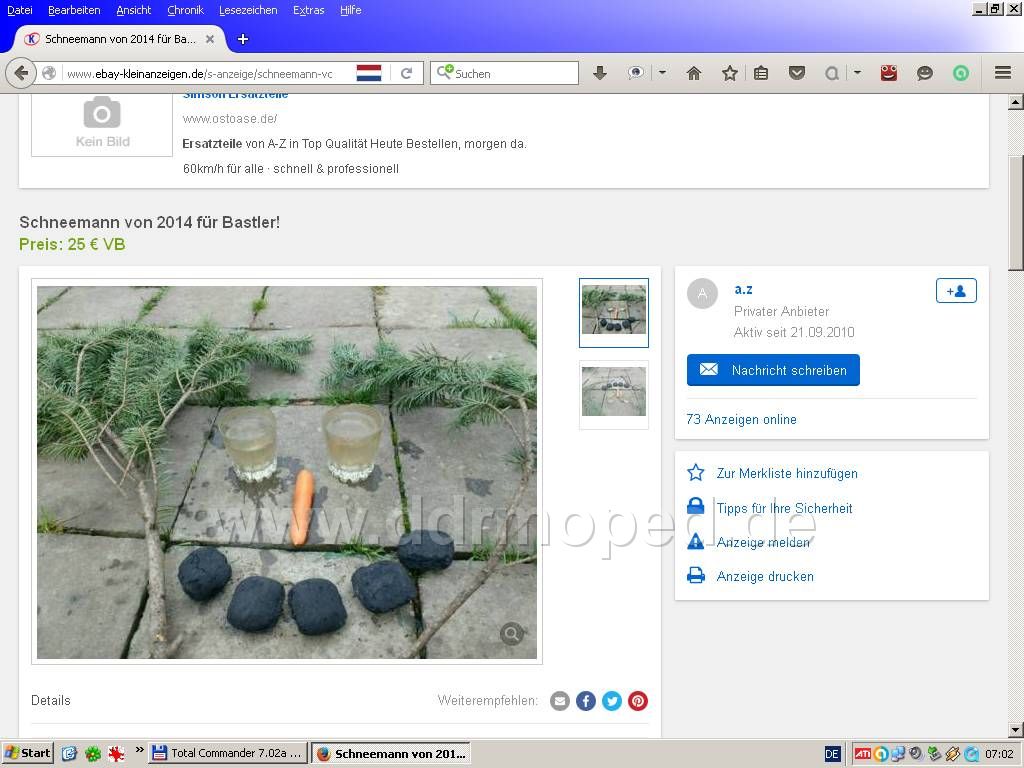Share the ad on Twitter

[x=612, y=701]
